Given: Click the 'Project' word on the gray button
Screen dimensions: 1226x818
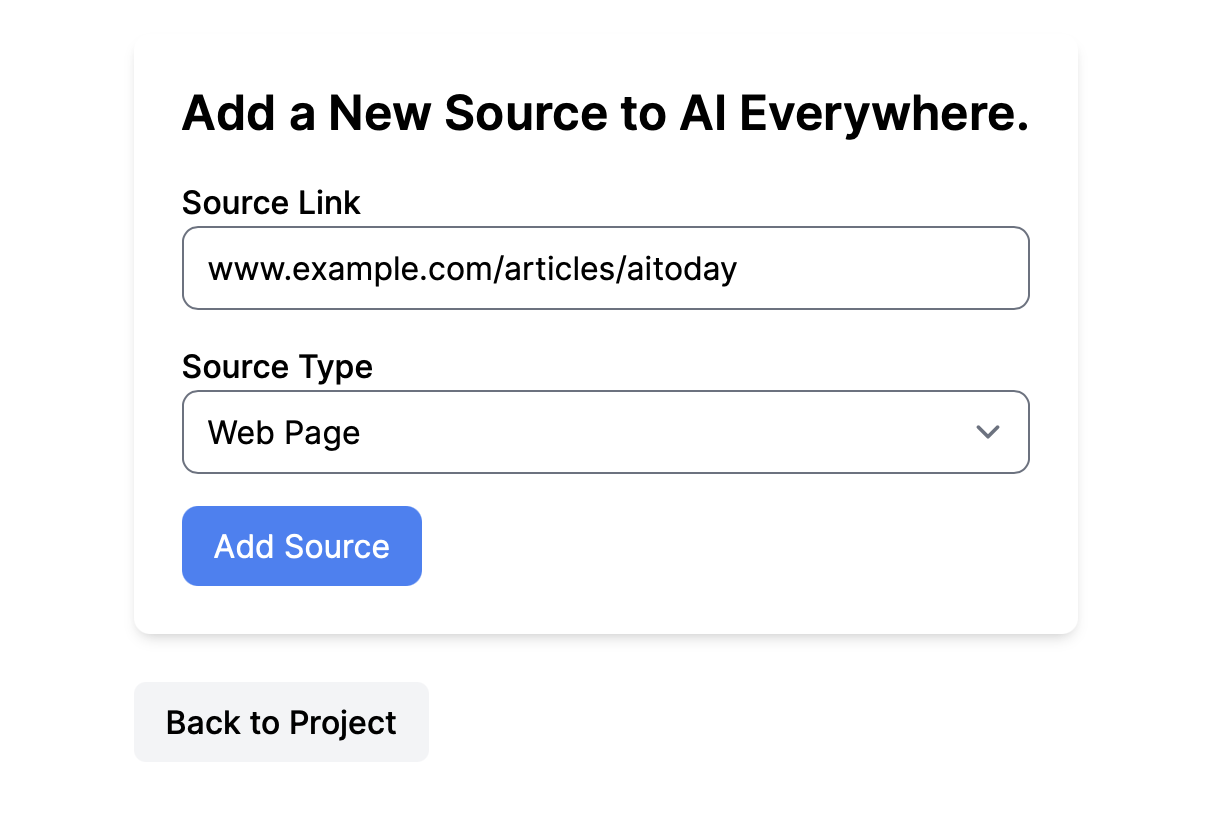Looking at the screenshot, I should pyautogui.click(x=342, y=722).
